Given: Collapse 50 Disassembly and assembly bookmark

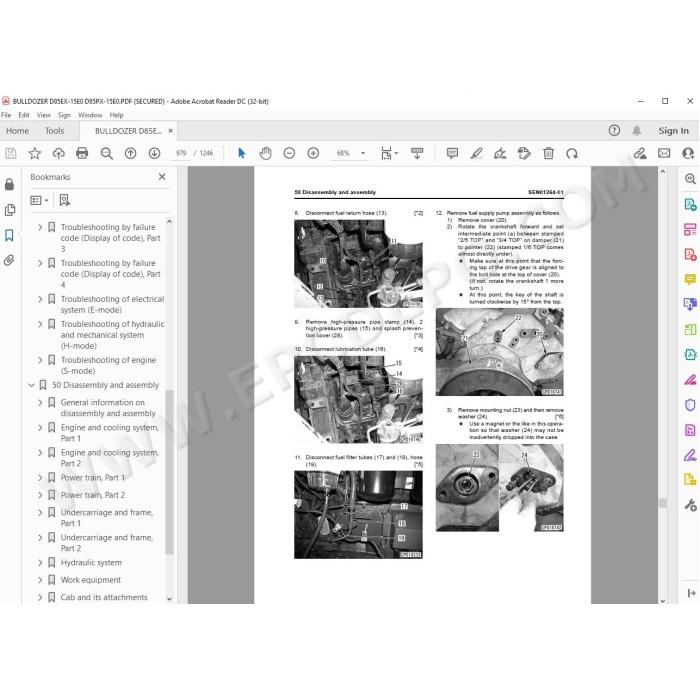Looking at the screenshot, I should tap(31, 385).
